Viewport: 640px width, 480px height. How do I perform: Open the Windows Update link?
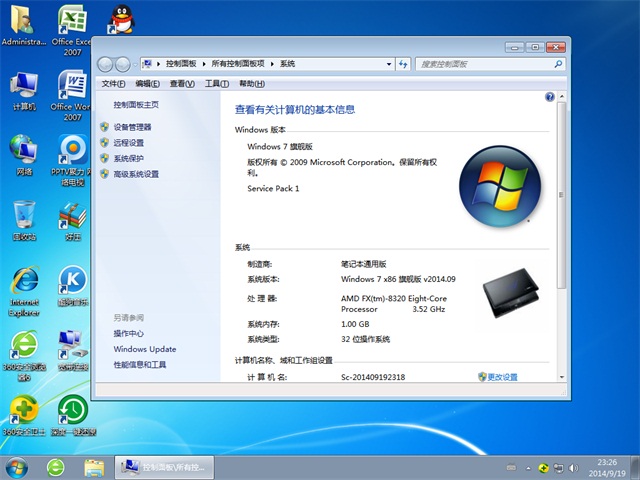pyautogui.click(x=145, y=349)
